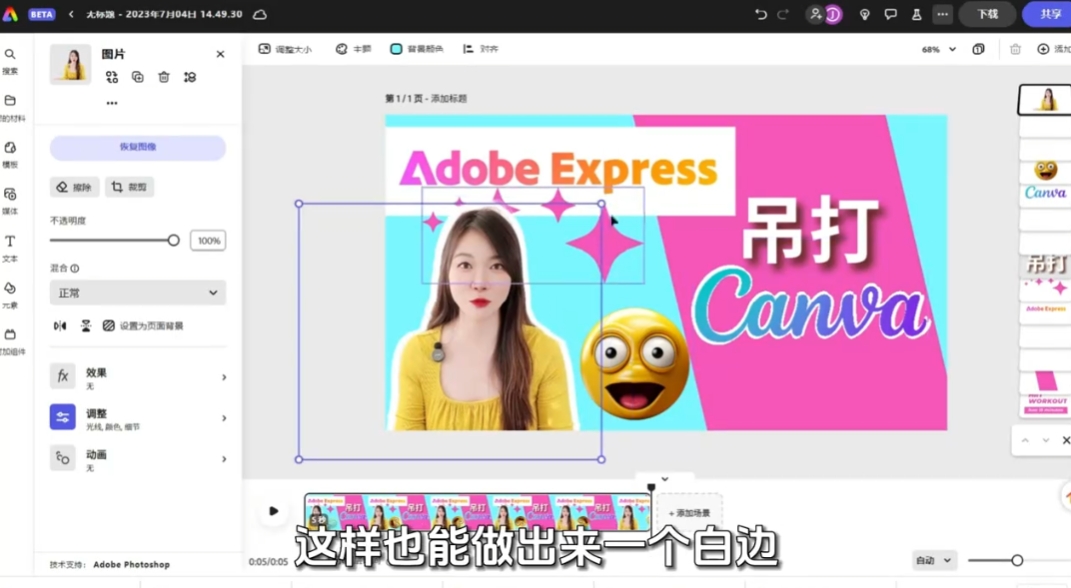Click the group/layer order icon in panel

click(x=190, y=77)
